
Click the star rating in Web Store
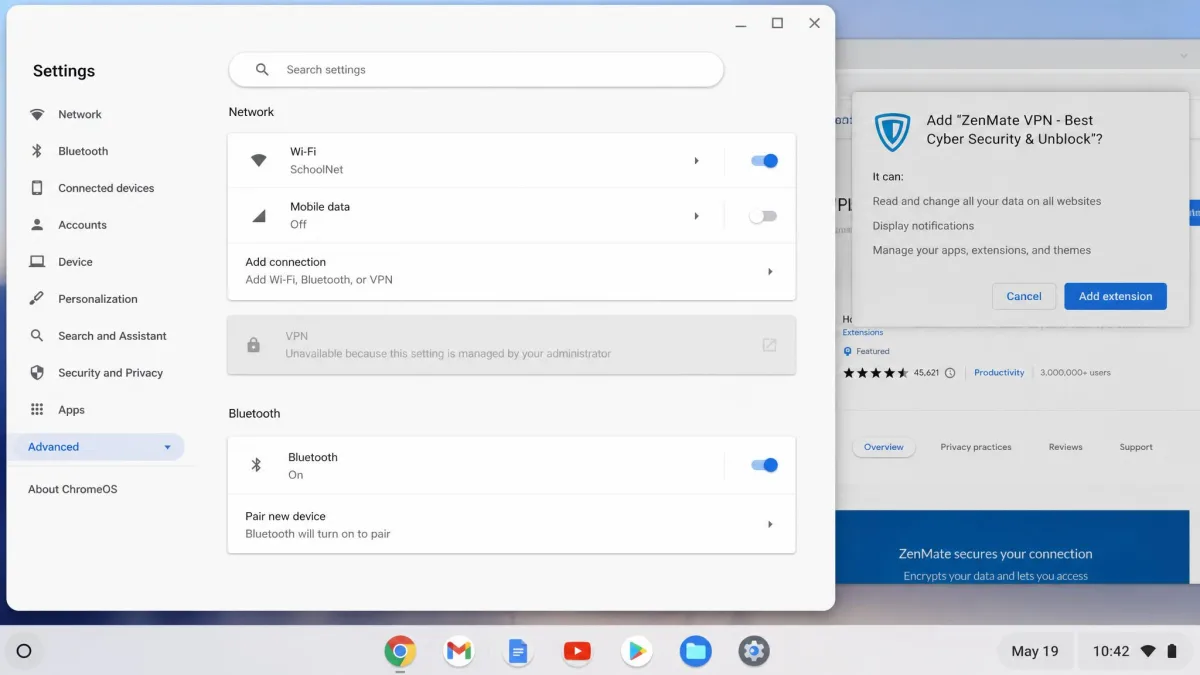pos(876,373)
